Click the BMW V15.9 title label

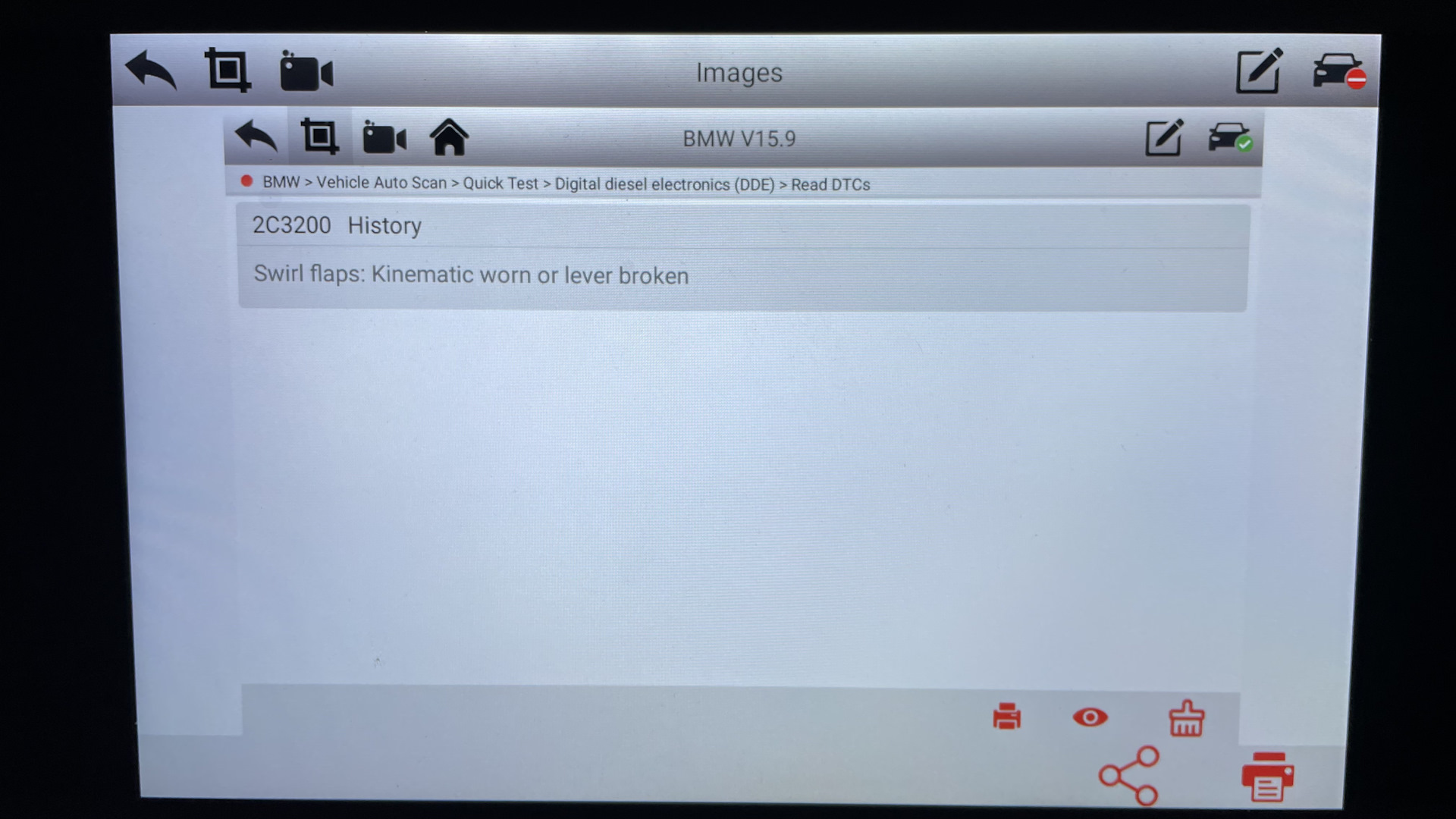click(x=742, y=137)
